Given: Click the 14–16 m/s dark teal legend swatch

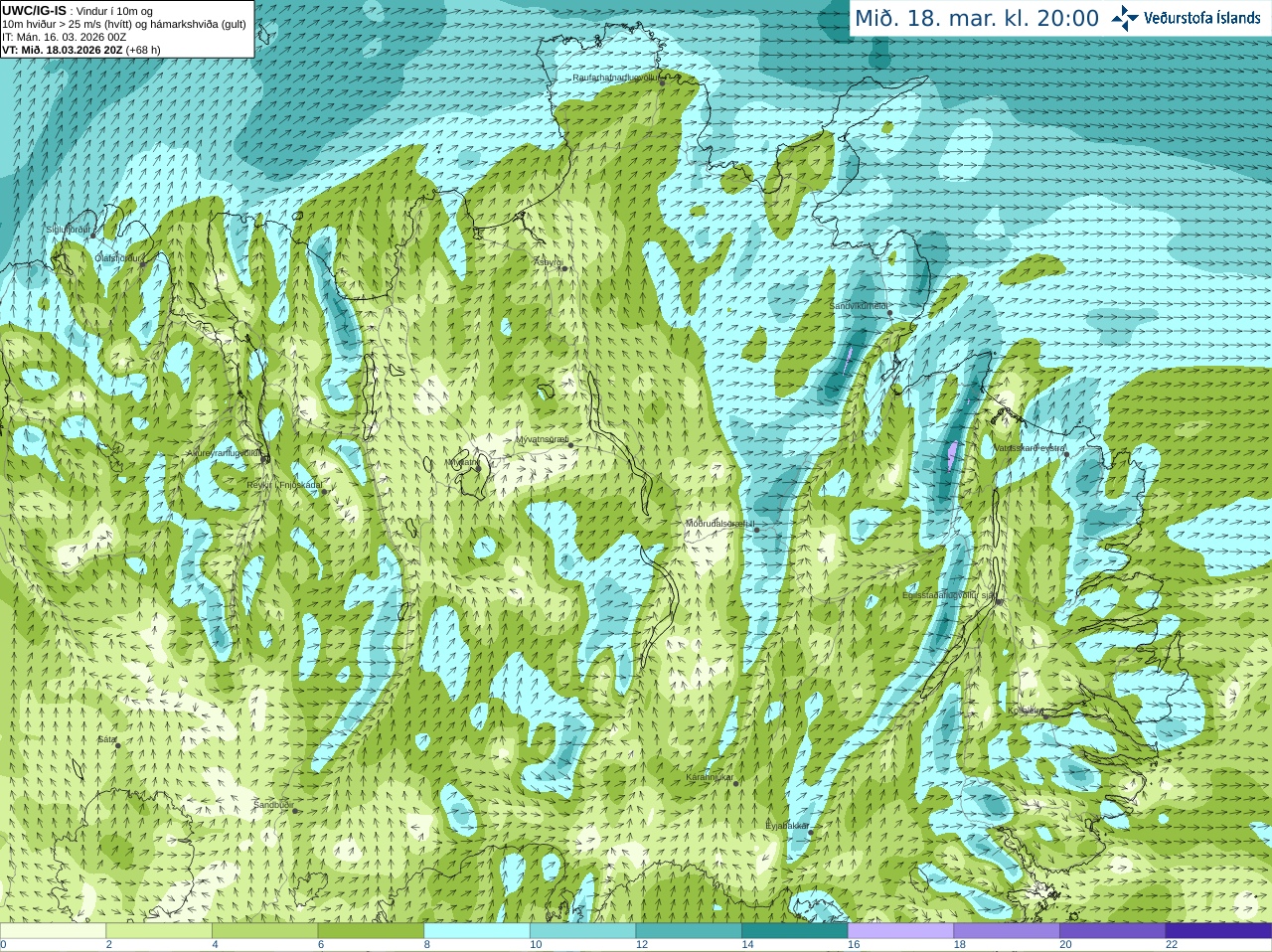Looking at the screenshot, I should 795,931.
